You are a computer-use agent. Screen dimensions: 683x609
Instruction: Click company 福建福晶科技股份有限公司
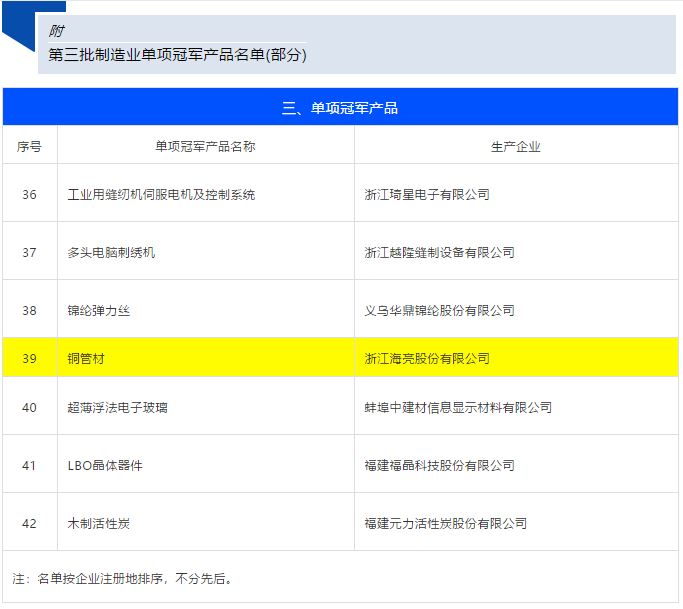tap(440, 465)
